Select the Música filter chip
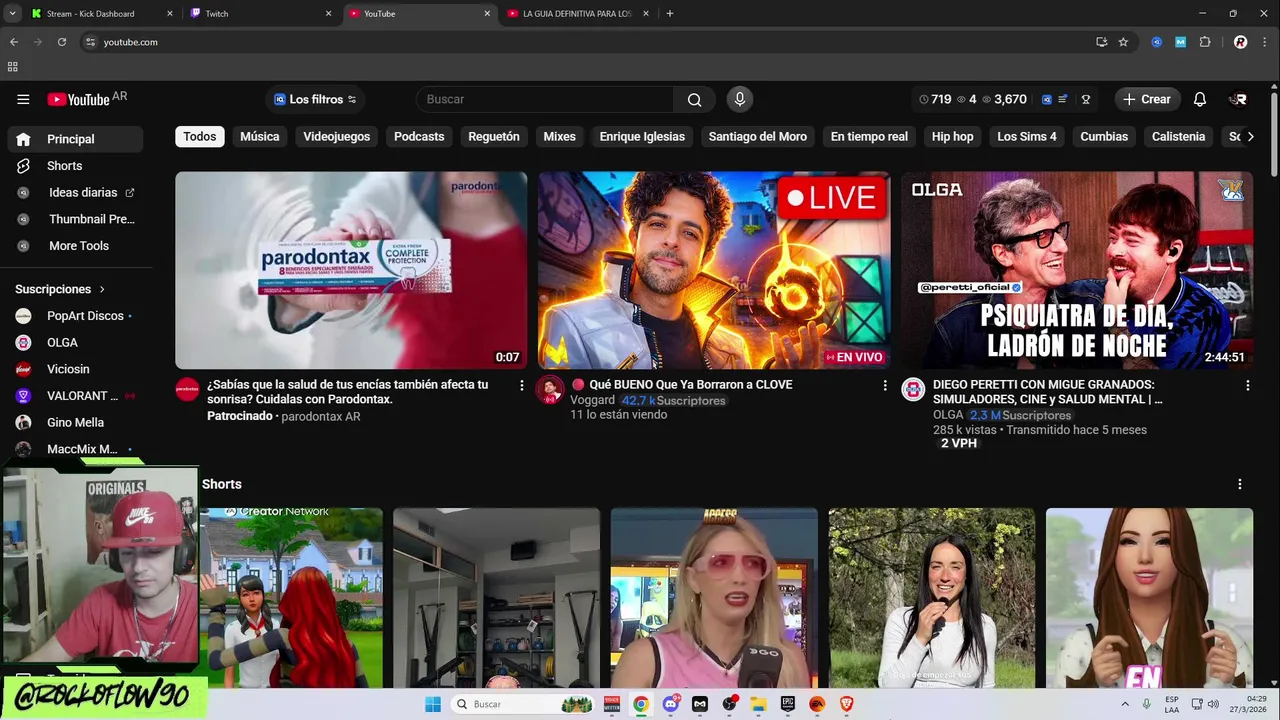The image size is (1280, 720). coord(260,136)
